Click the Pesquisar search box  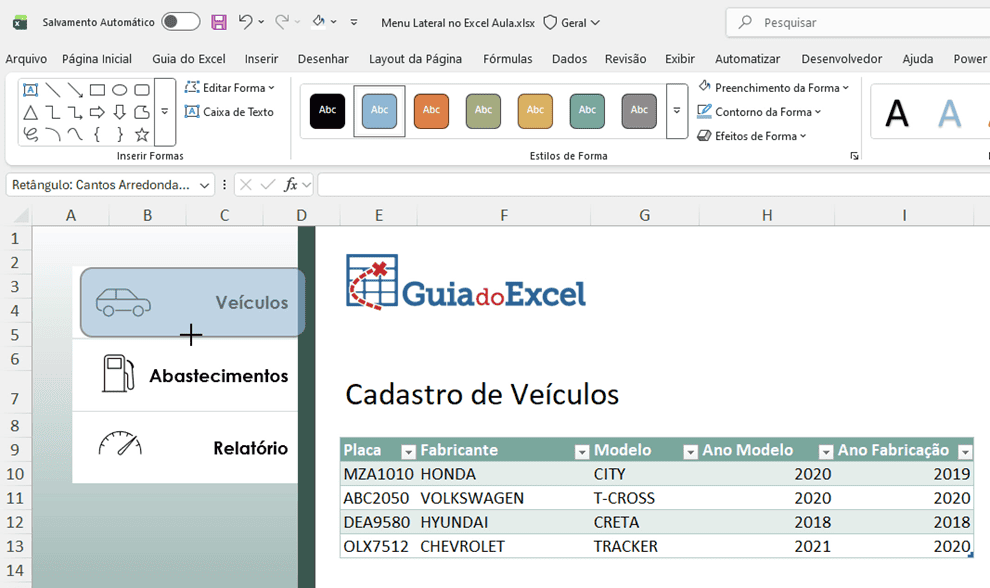tap(860, 22)
